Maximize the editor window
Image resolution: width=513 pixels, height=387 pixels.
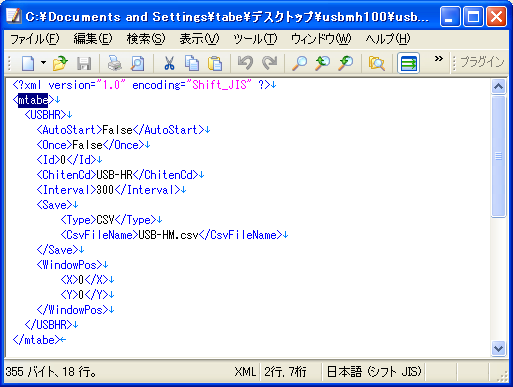pyautogui.click(x=473, y=16)
